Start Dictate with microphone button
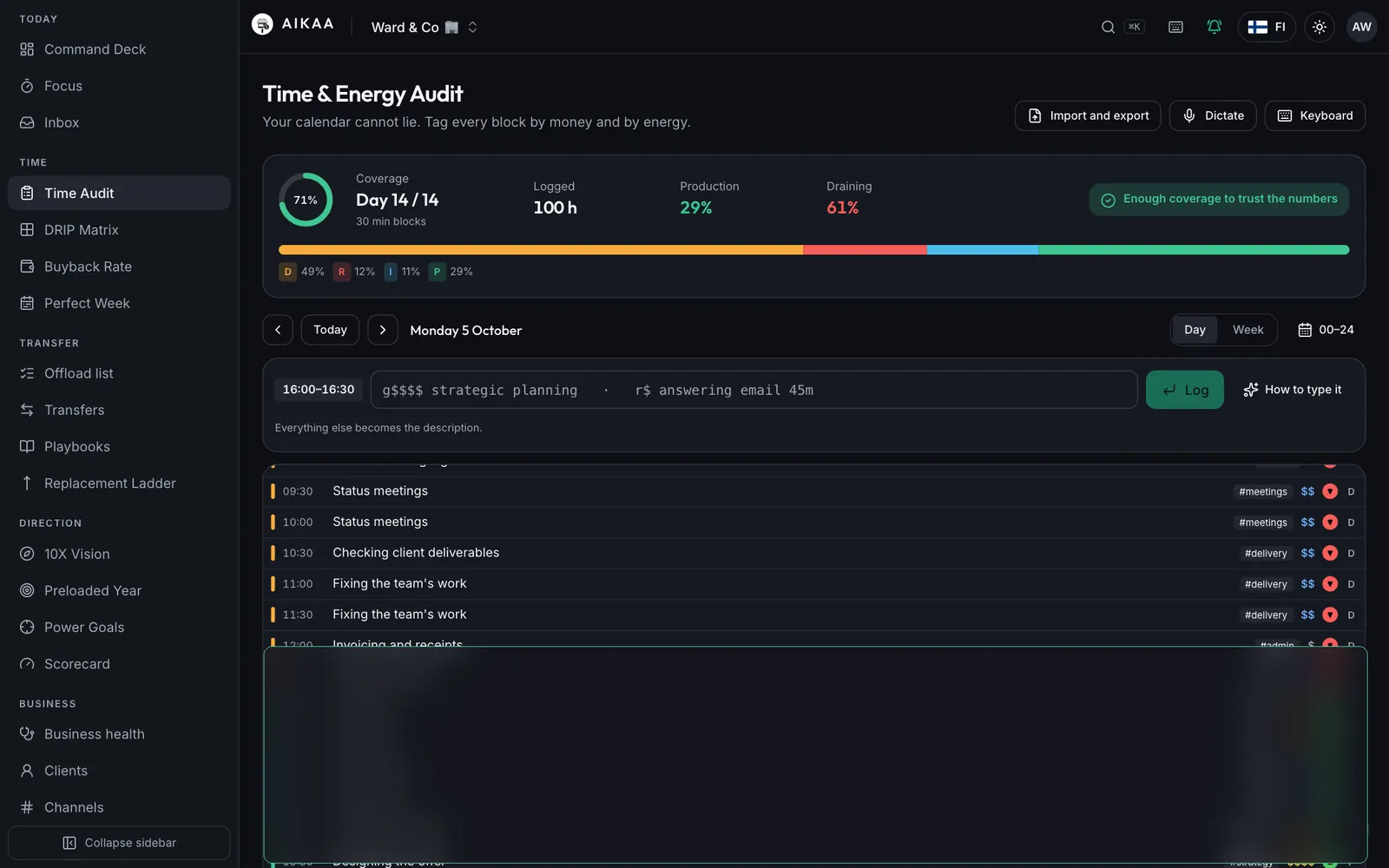The image size is (1389, 868). [1213, 115]
